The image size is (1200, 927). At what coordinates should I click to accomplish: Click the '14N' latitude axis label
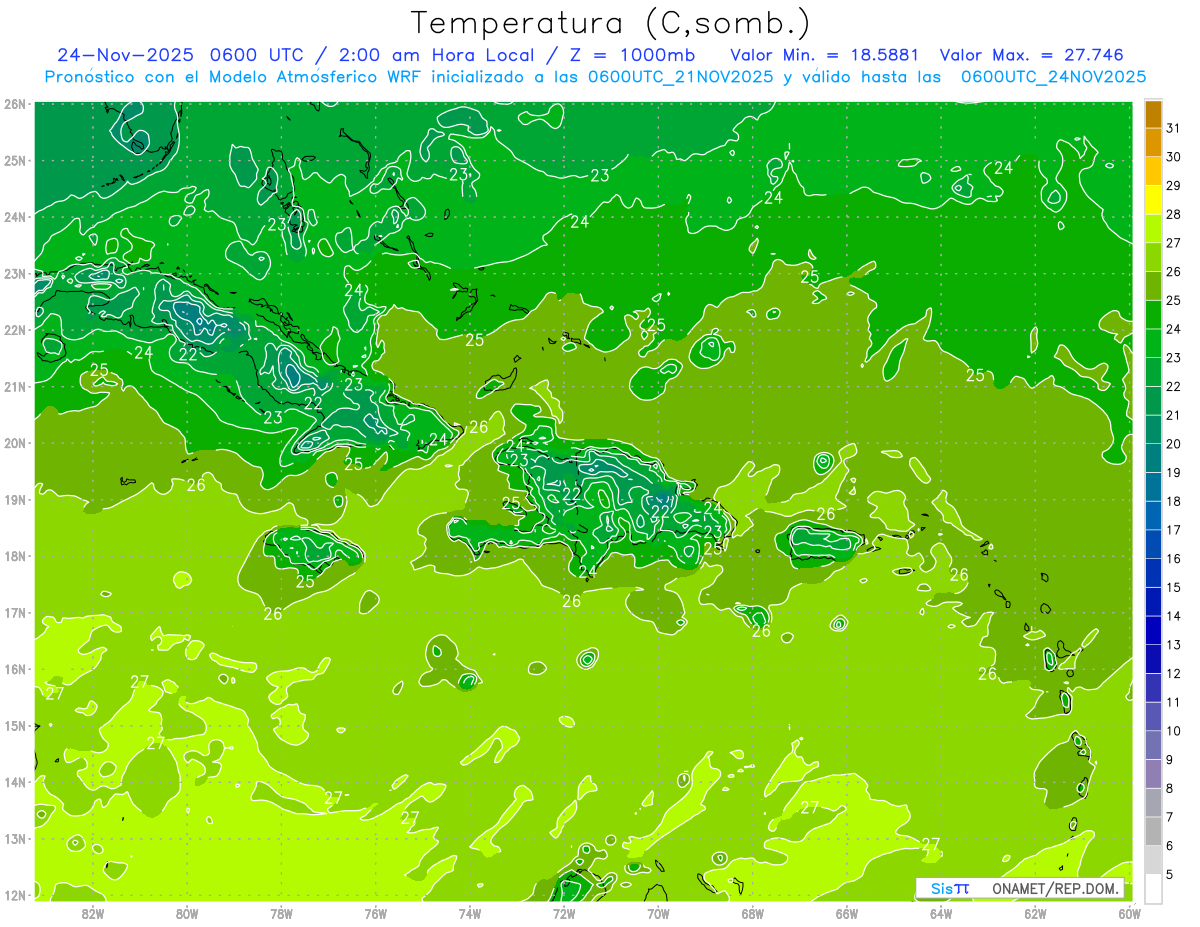(x=15, y=782)
